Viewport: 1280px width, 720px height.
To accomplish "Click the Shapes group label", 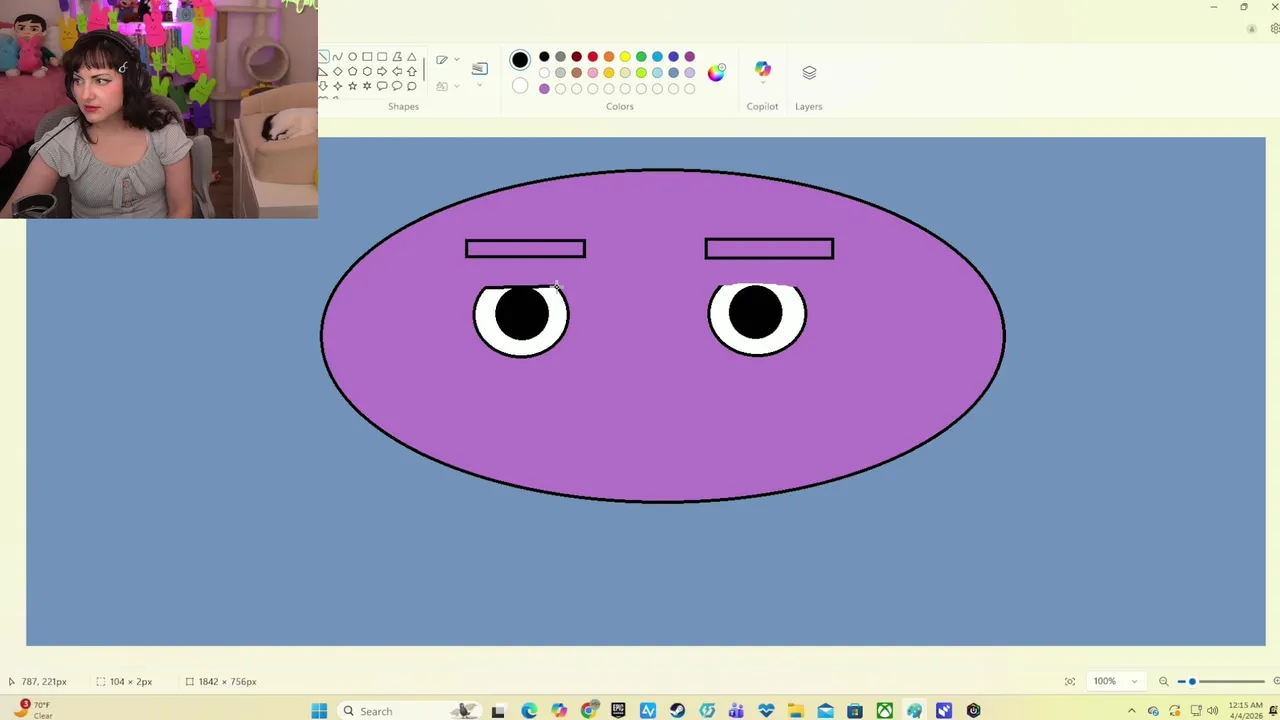I will pos(403,106).
